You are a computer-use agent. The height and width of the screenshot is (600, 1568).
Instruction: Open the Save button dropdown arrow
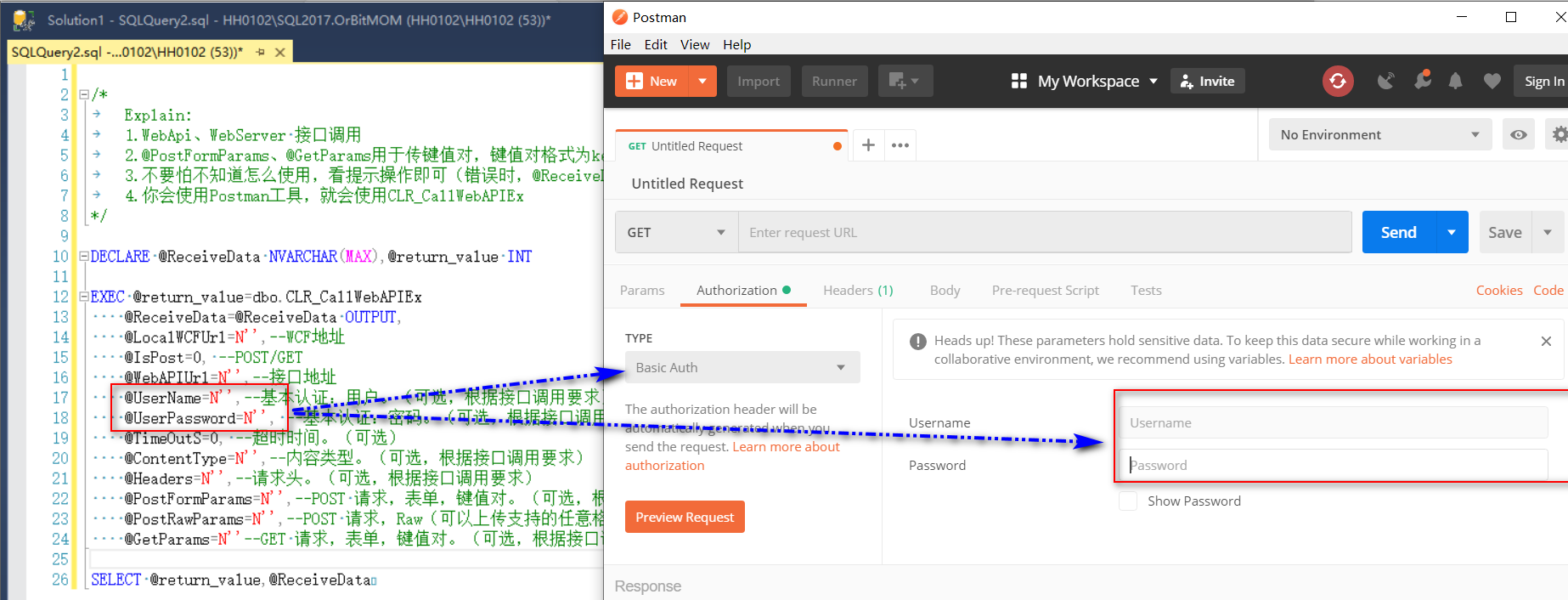(1548, 232)
